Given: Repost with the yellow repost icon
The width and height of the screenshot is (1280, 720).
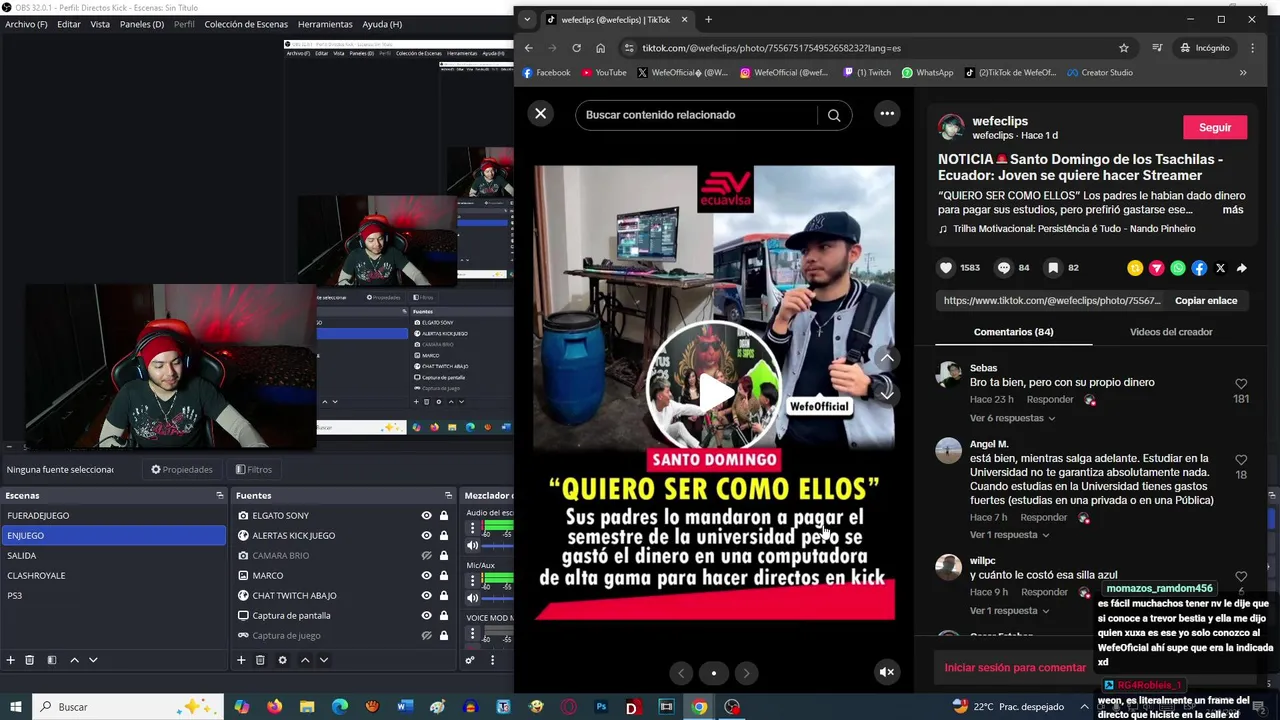Looking at the screenshot, I should click(x=1135, y=268).
